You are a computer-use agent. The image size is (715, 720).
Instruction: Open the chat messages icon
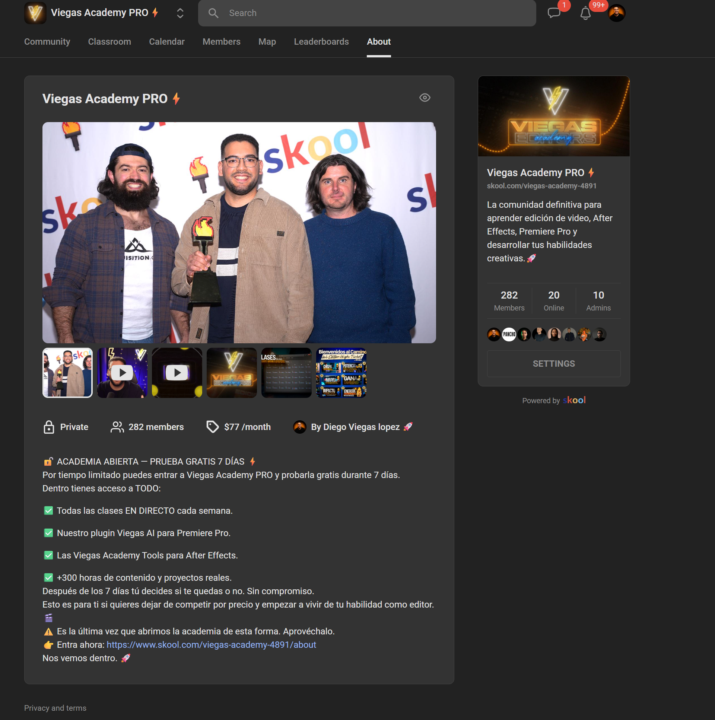pyautogui.click(x=554, y=13)
